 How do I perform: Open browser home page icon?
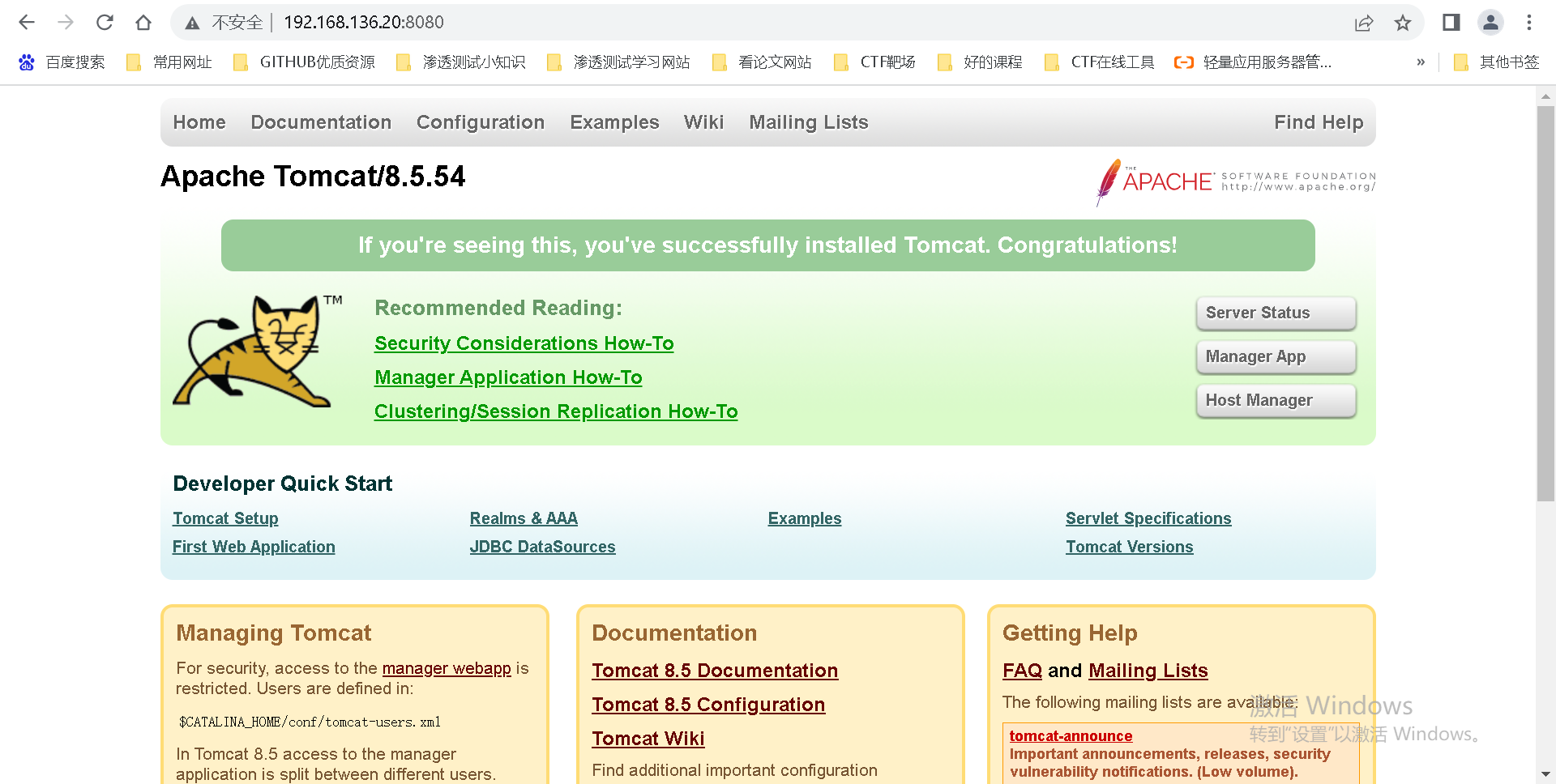(143, 23)
